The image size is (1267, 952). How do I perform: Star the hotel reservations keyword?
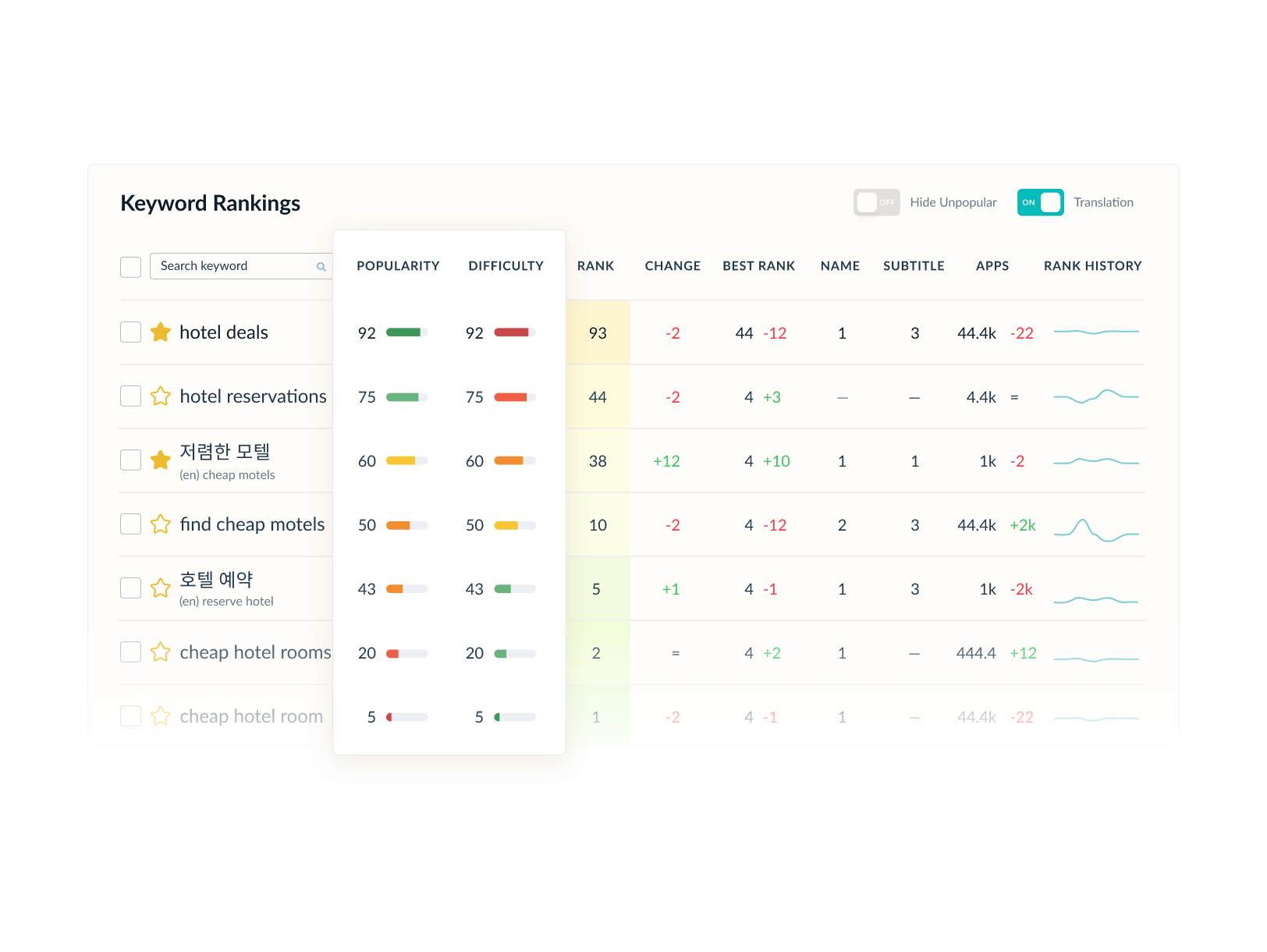tap(161, 396)
